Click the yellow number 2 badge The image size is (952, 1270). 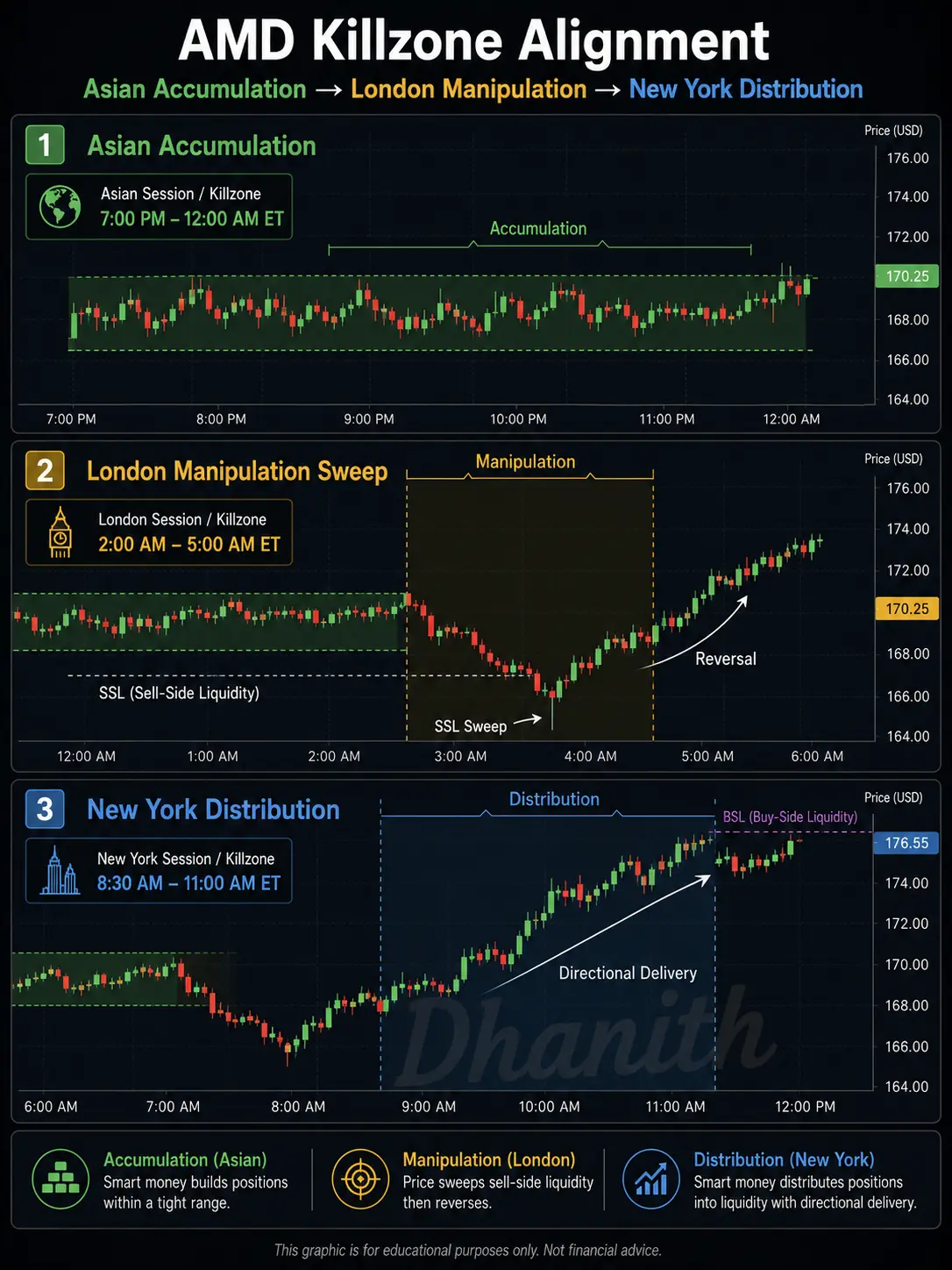[45, 470]
